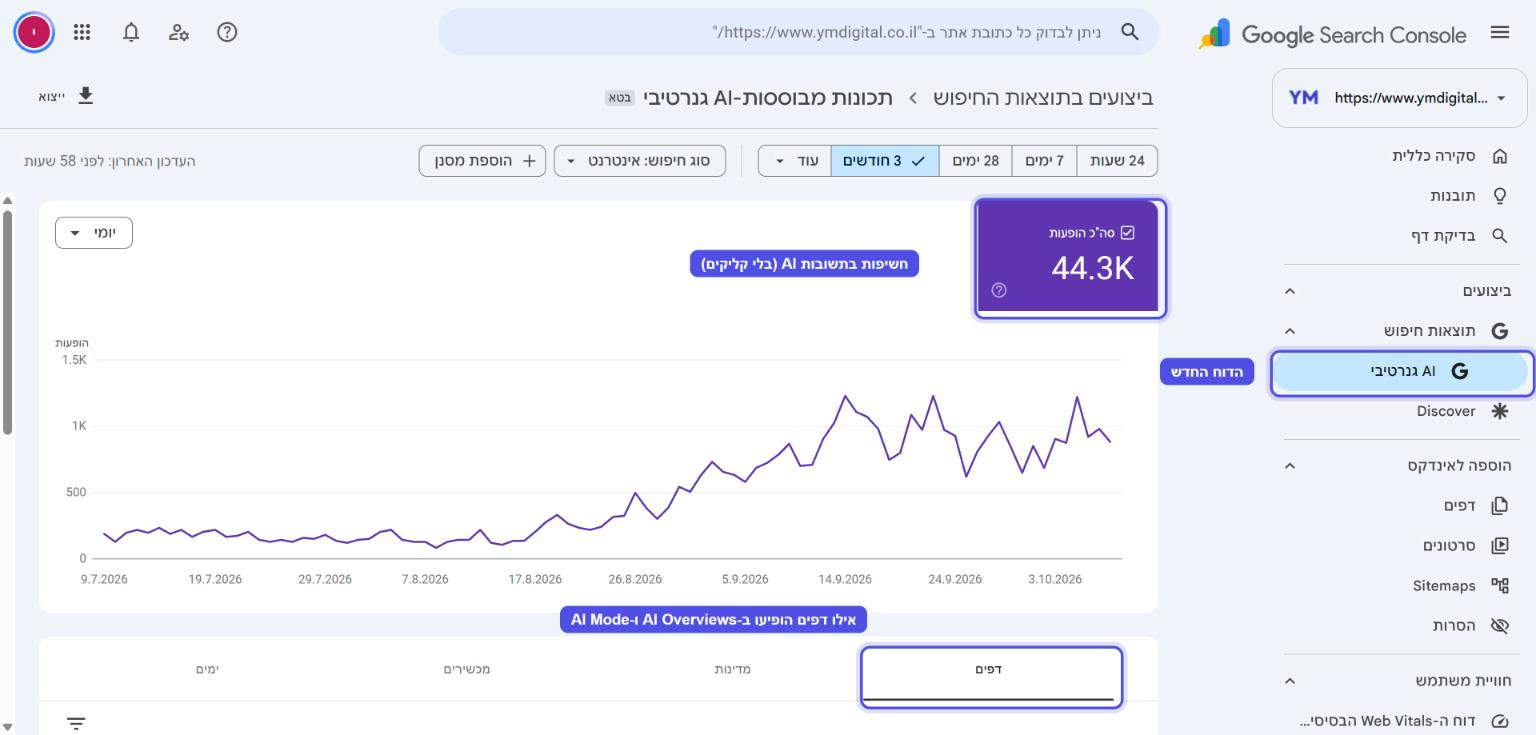Viewport: 1536px width, 735px height.
Task: Collapse the ביצועים sidebar section
Action: pos(1290,291)
